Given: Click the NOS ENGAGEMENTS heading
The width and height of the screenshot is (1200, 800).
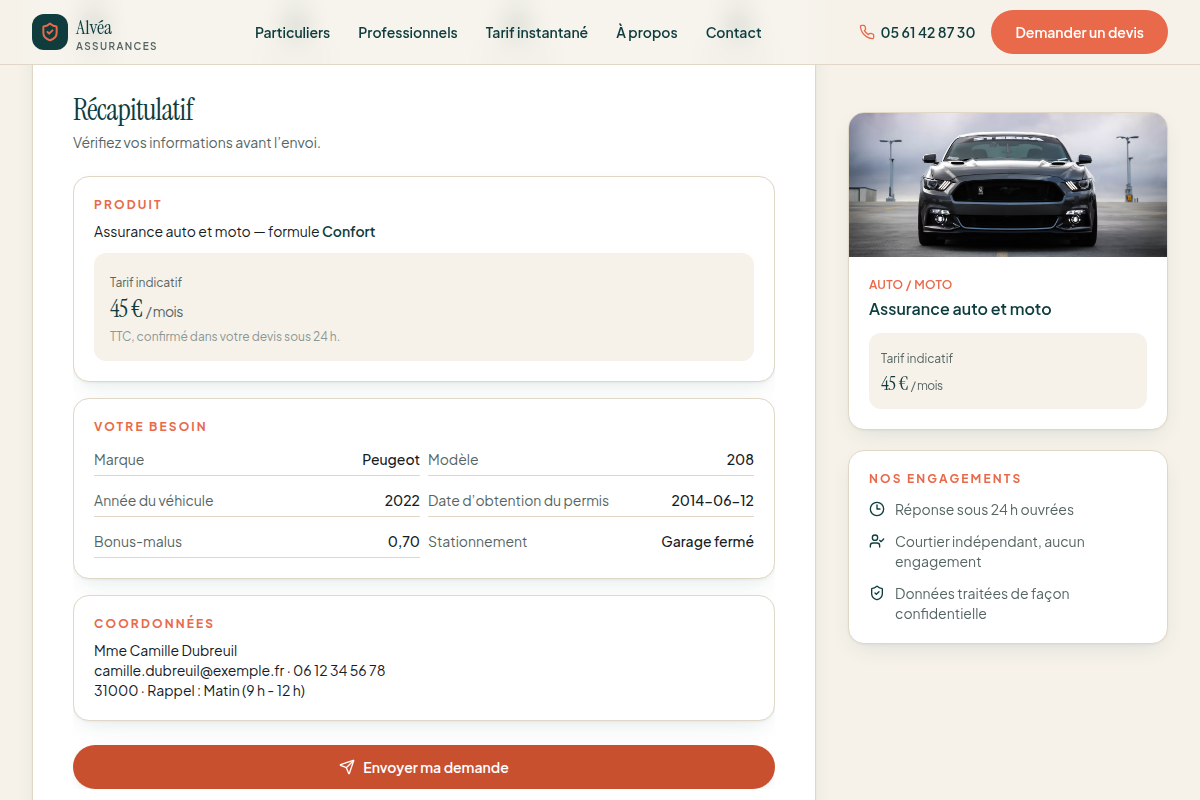Looking at the screenshot, I should click(x=945, y=479).
